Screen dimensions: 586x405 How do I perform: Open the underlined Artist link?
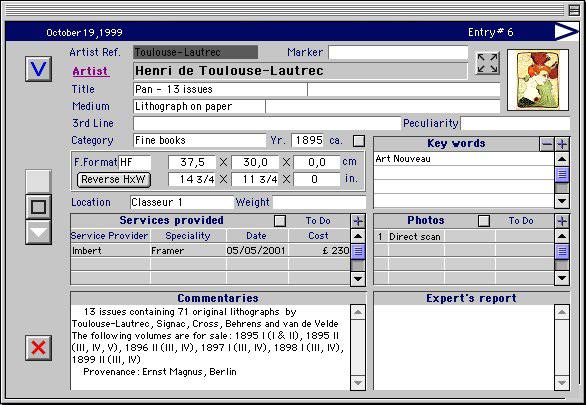pyautogui.click(x=91, y=71)
